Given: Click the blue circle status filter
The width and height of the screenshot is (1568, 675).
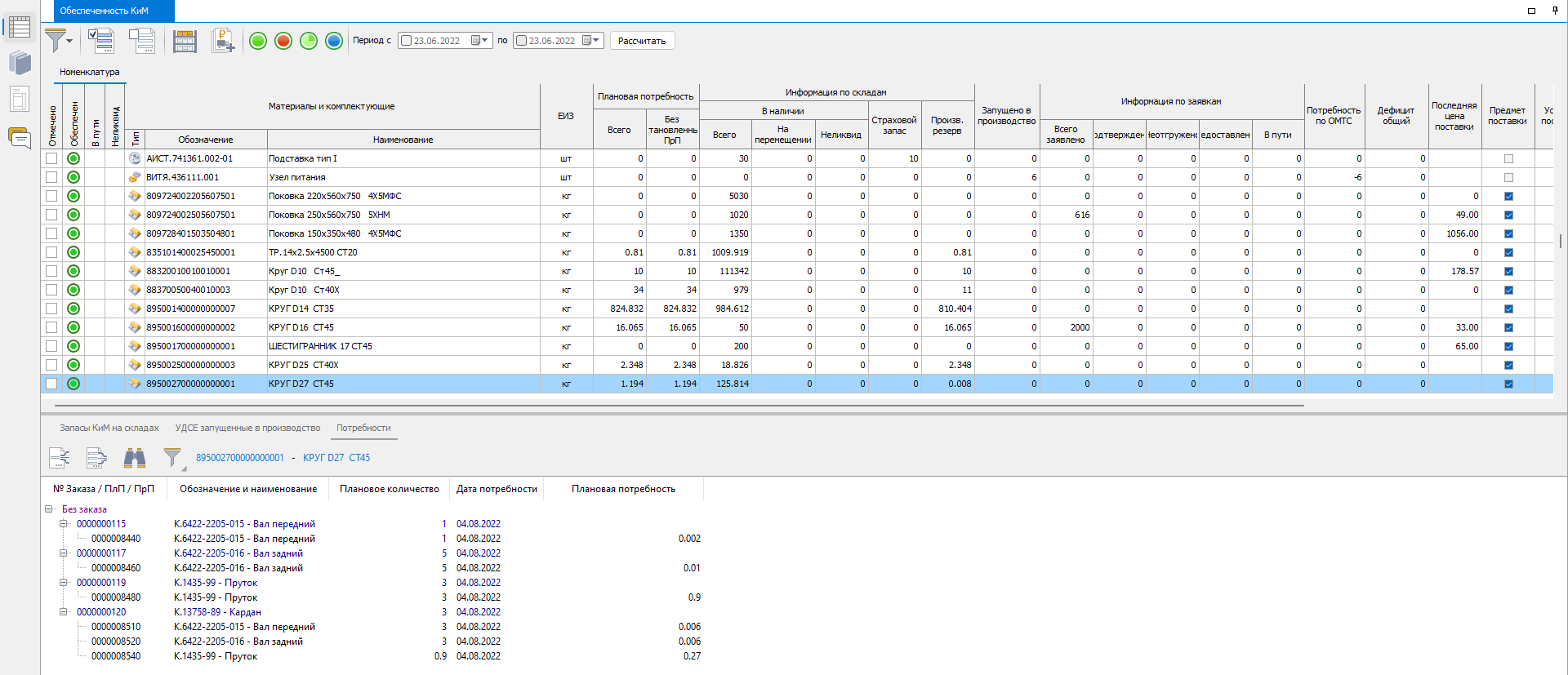Looking at the screenshot, I should [334, 41].
